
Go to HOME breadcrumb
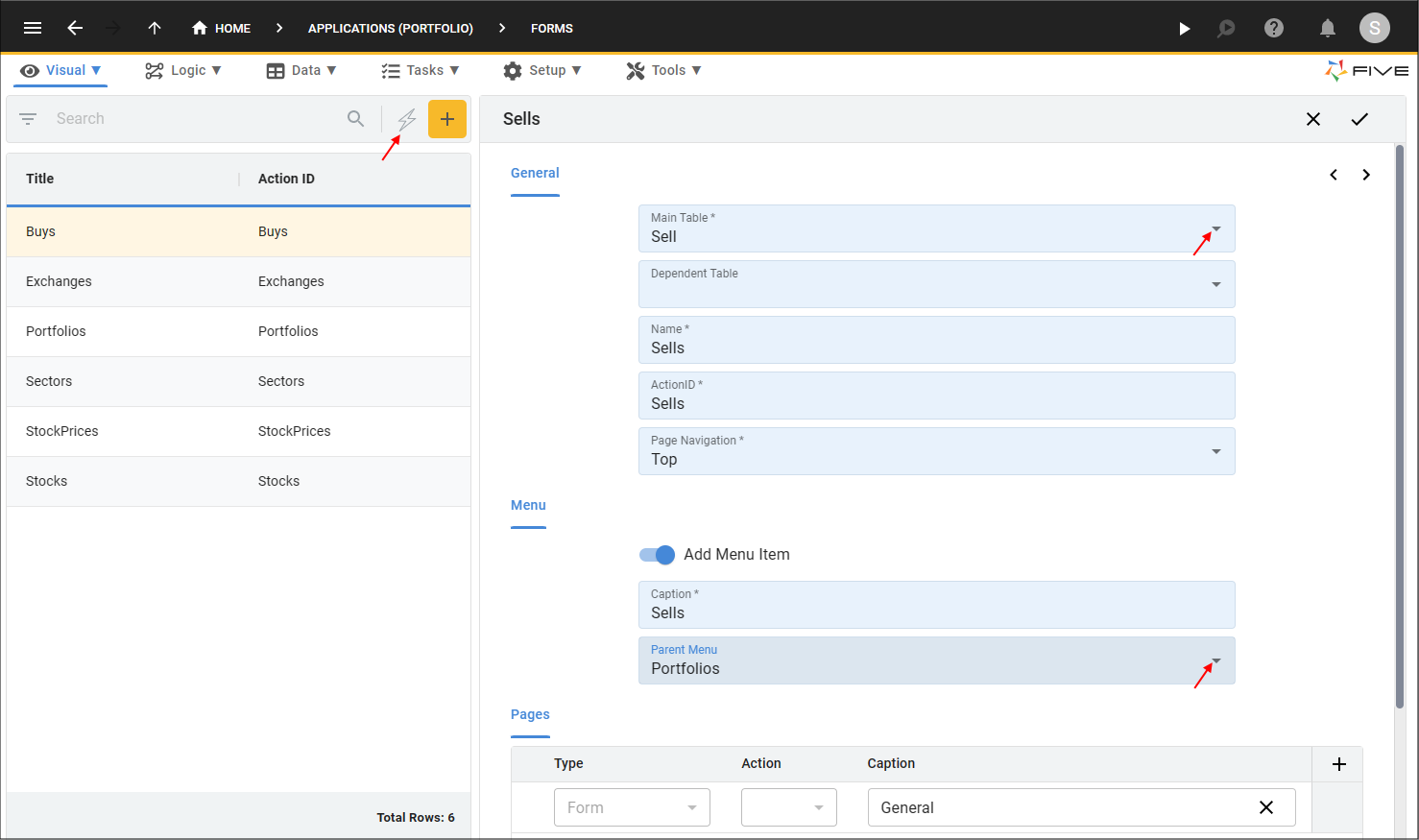click(221, 28)
